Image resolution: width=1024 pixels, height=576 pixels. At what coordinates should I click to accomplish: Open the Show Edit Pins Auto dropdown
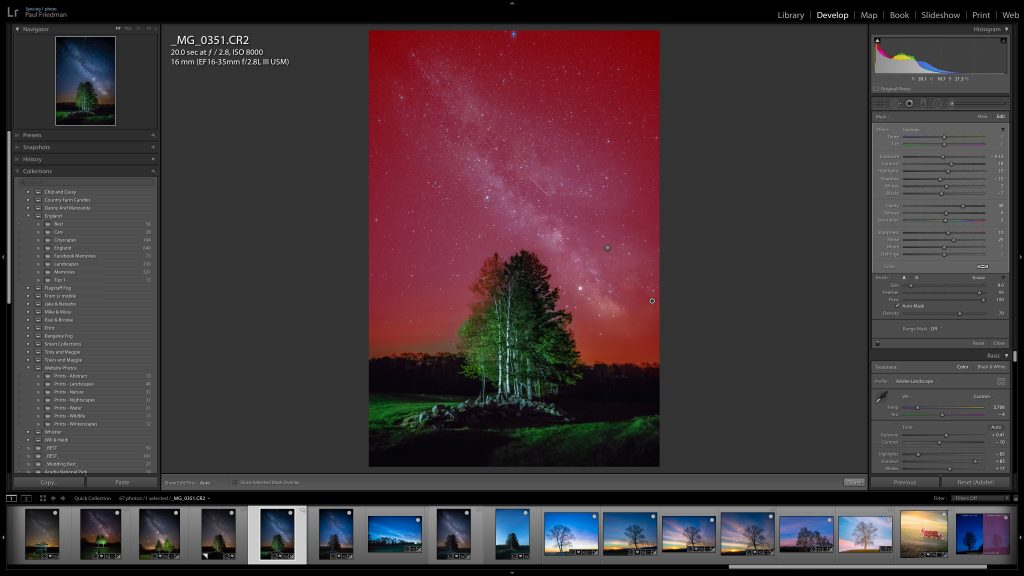coord(206,483)
